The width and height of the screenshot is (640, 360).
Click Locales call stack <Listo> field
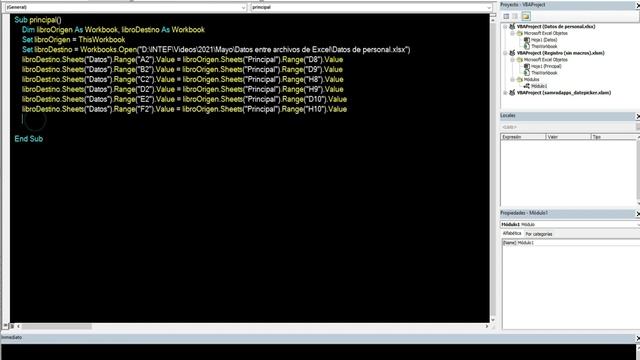tap(568, 127)
